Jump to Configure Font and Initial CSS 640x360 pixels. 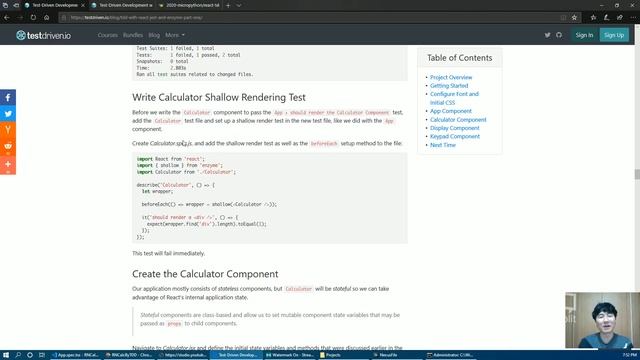tap(454, 98)
